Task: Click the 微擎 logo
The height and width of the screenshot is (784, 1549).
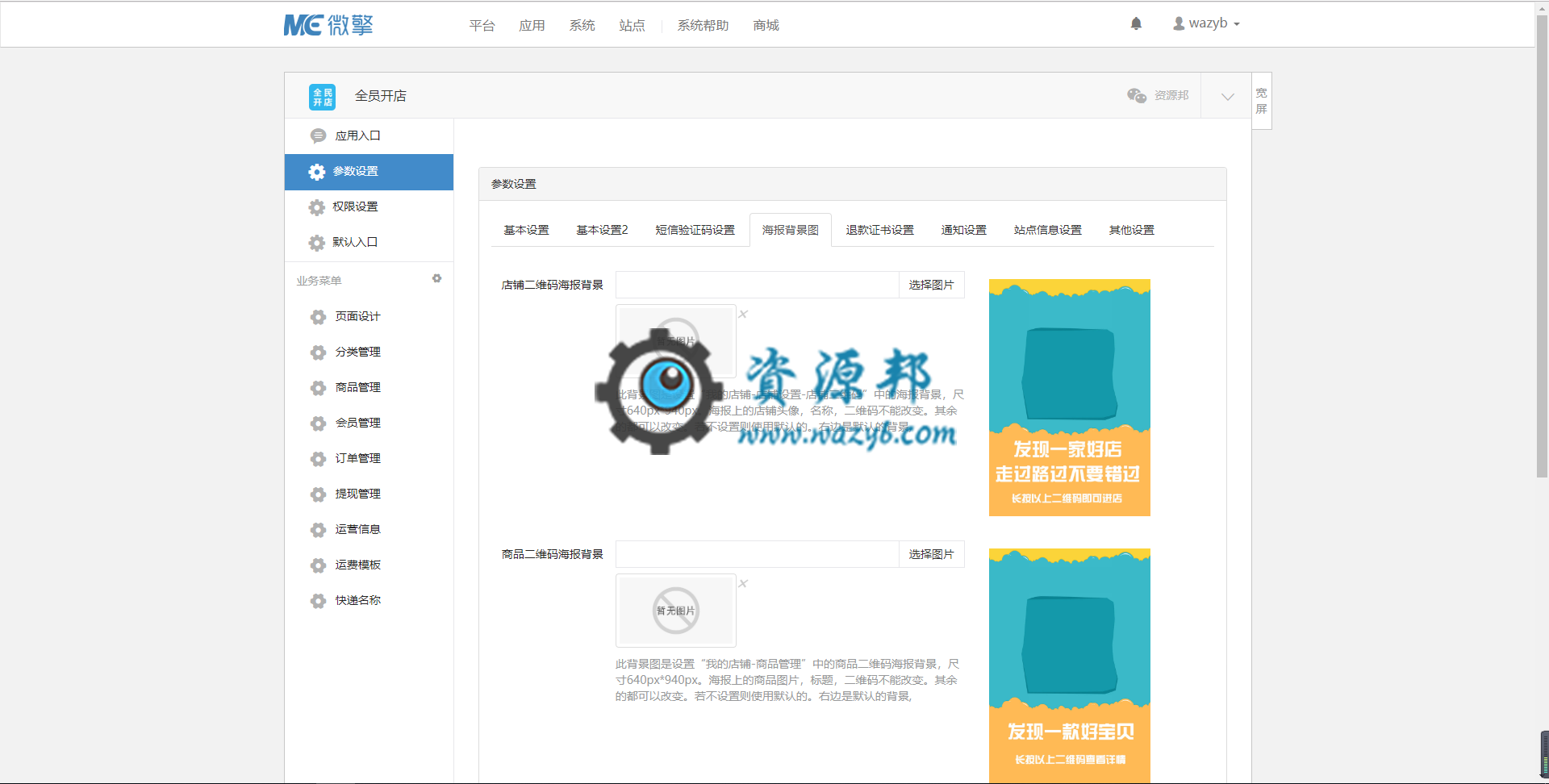Action: (x=328, y=25)
